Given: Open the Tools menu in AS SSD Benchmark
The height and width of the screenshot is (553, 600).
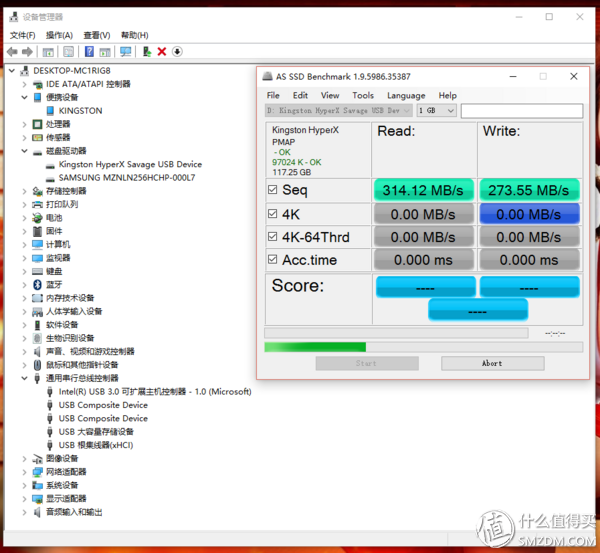Looking at the screenshot, I should [363, 95].
